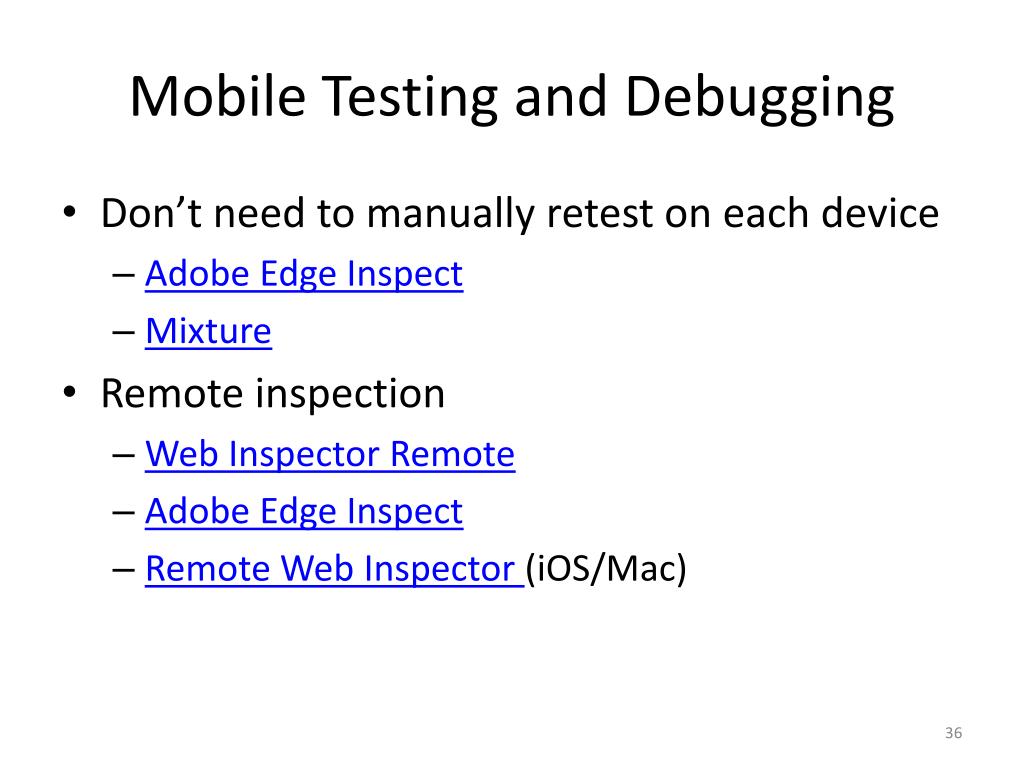Click the dash before Remote Web Inspector
Screen dimensions: 1024x768
click(123, 569)
